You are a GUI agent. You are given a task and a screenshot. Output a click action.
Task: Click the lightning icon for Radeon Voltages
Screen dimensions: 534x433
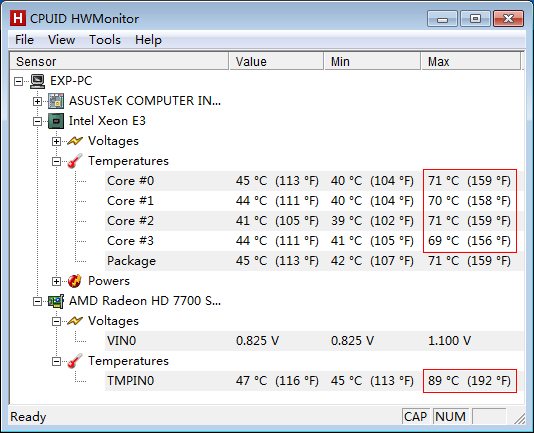click(75, 321)
